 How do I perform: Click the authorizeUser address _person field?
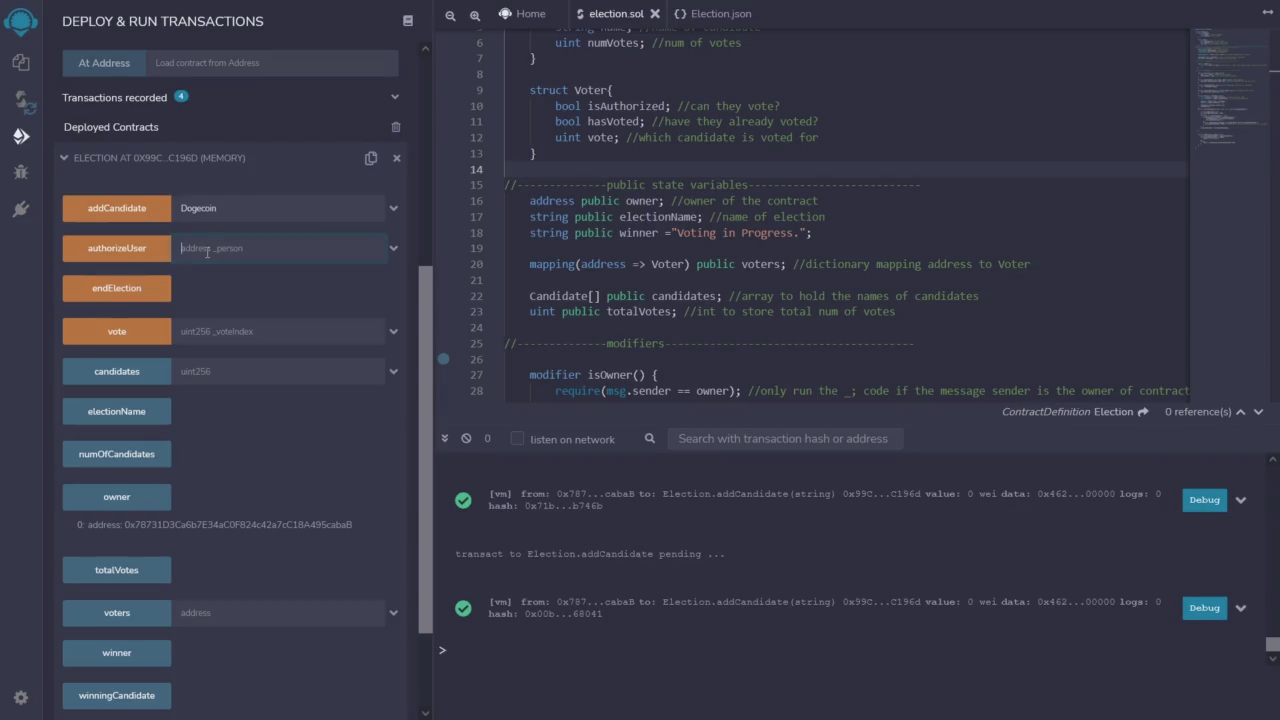coord(278,248)
